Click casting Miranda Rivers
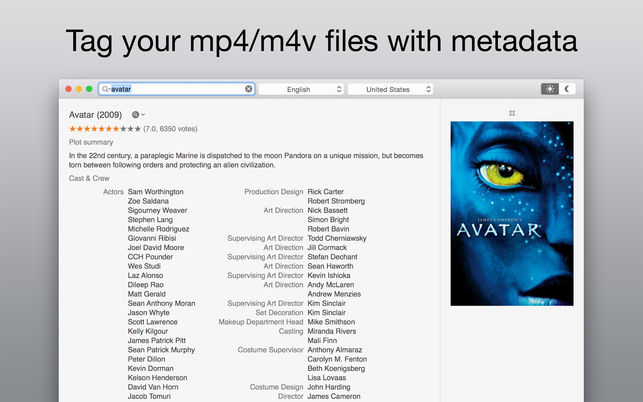Viewport: 643px width, 402px height. [332, 331]
